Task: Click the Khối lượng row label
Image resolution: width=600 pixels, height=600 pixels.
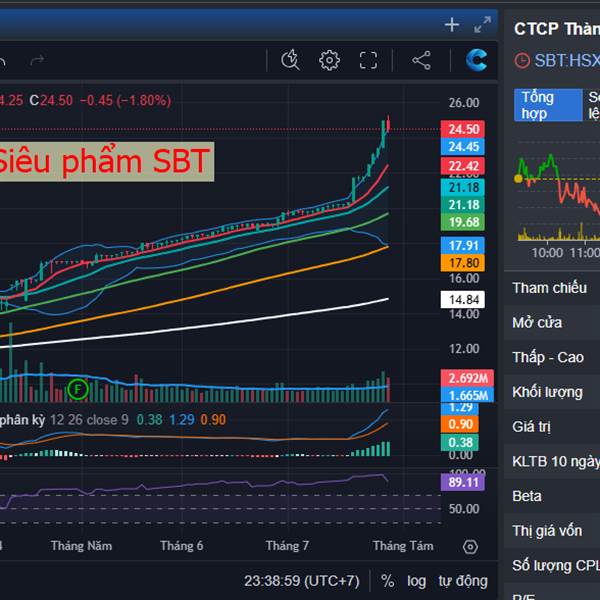Action: [x=548, y=392]
